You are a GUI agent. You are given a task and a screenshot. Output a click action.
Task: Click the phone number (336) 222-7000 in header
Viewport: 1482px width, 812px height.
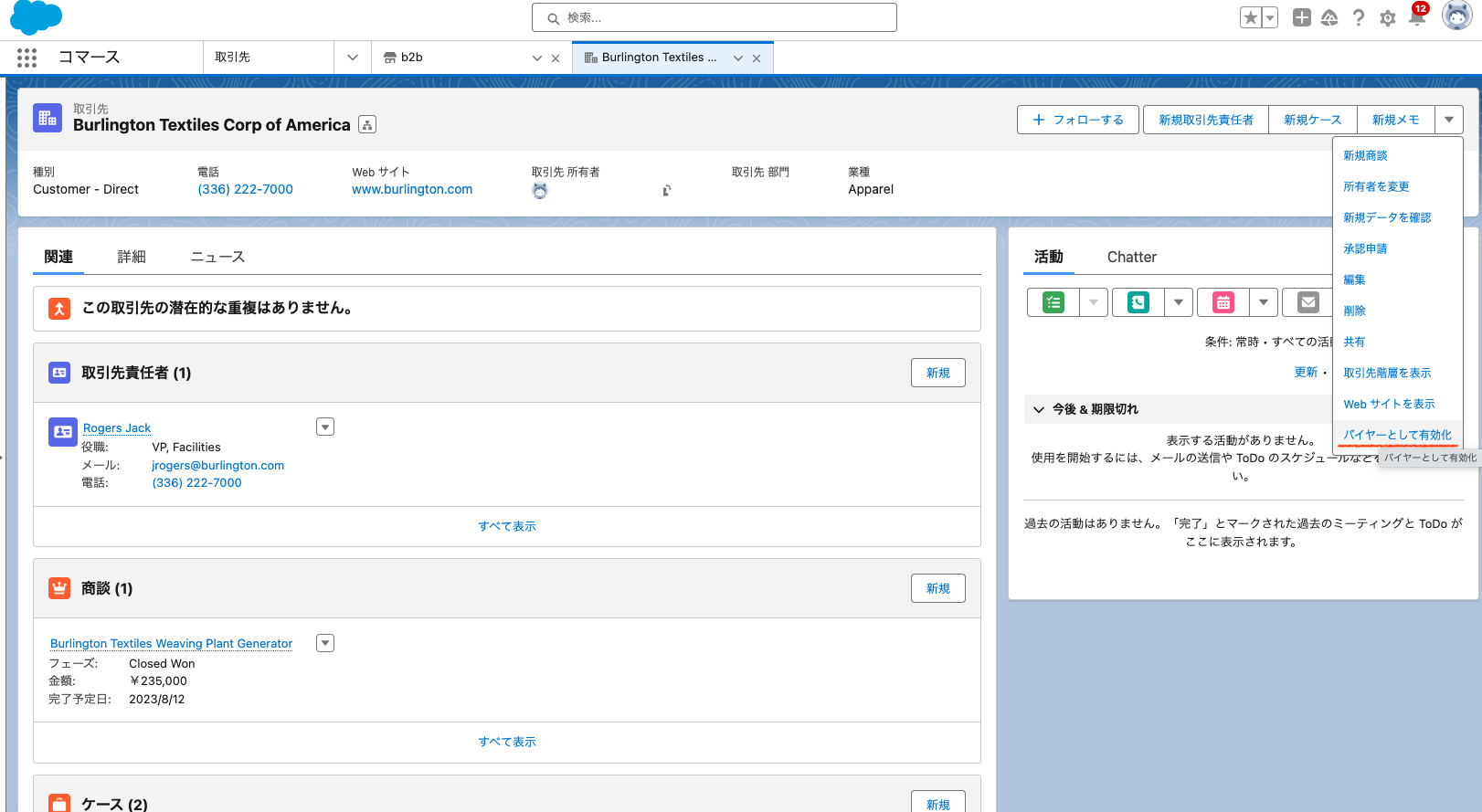coord(246,189)
